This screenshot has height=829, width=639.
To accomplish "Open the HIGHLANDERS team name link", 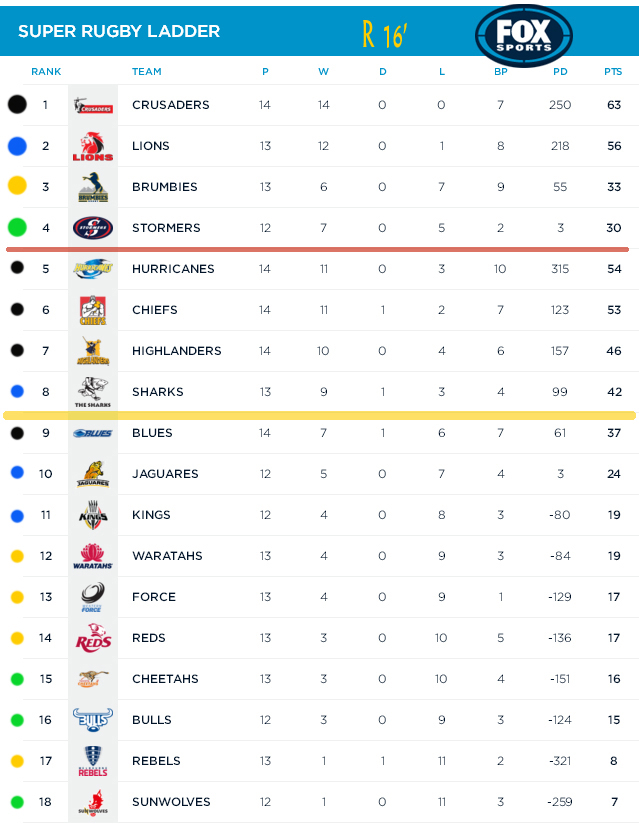I will click(x=177, y=351).
